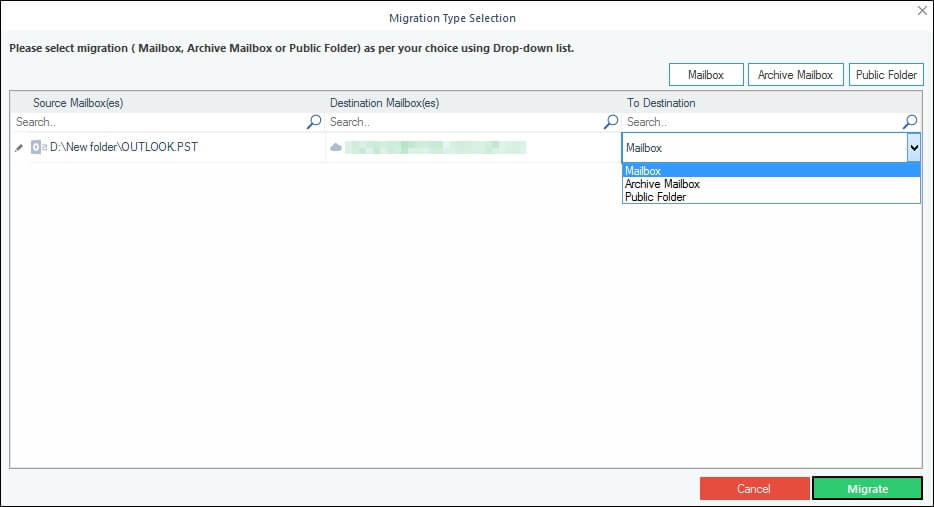Click the Outlook PST file icon

pyautogui.click(x=39, y=147)
